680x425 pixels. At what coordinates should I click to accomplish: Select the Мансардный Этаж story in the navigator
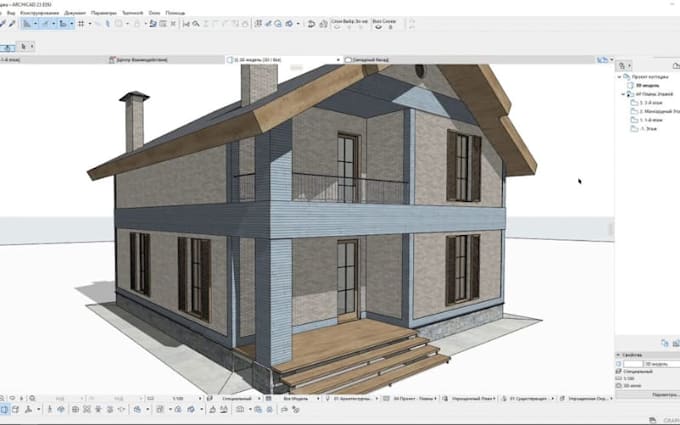[x=660, y=111]
